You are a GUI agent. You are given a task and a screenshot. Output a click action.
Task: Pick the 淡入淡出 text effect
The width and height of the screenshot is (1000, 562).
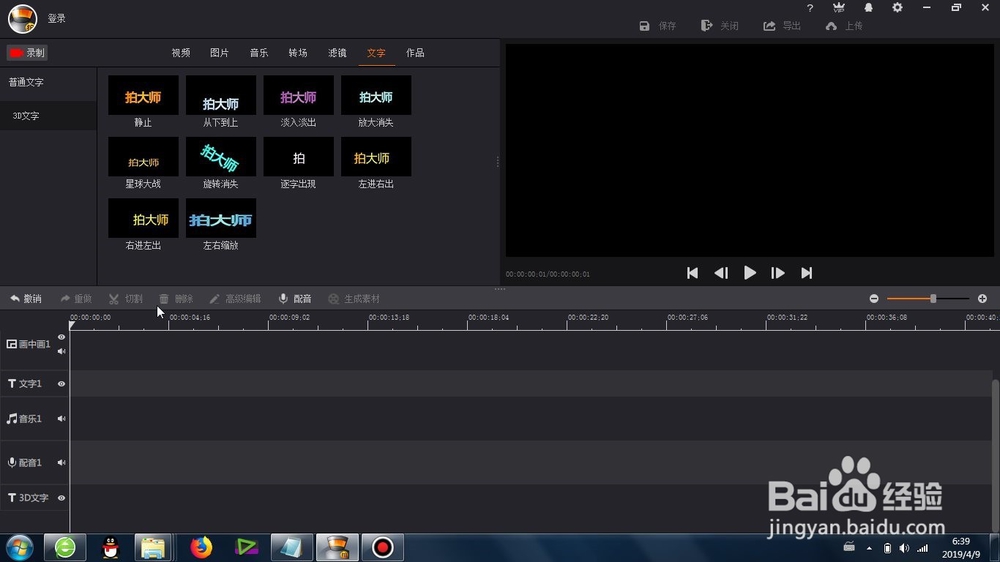click(298, 95)
